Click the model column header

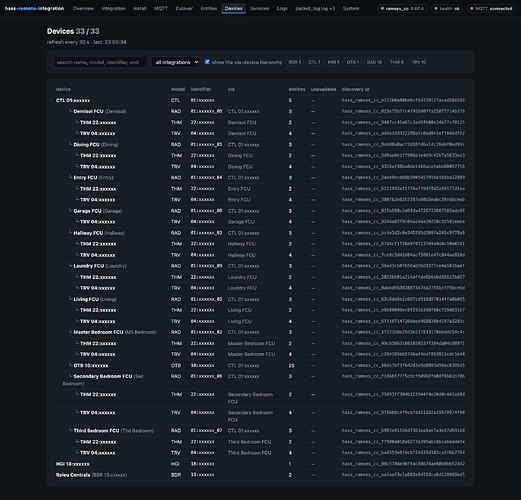178,89
